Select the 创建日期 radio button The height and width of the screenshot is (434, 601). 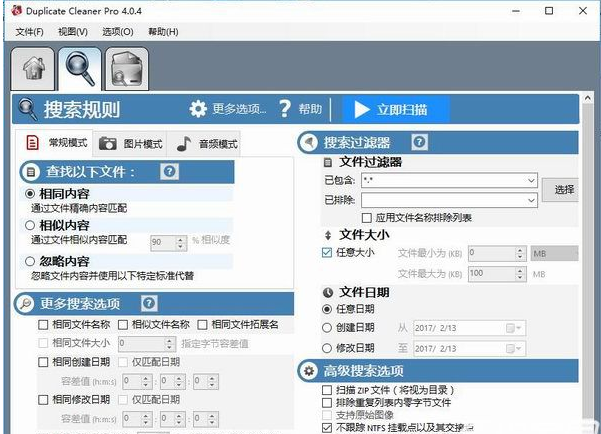pos(327,328)
